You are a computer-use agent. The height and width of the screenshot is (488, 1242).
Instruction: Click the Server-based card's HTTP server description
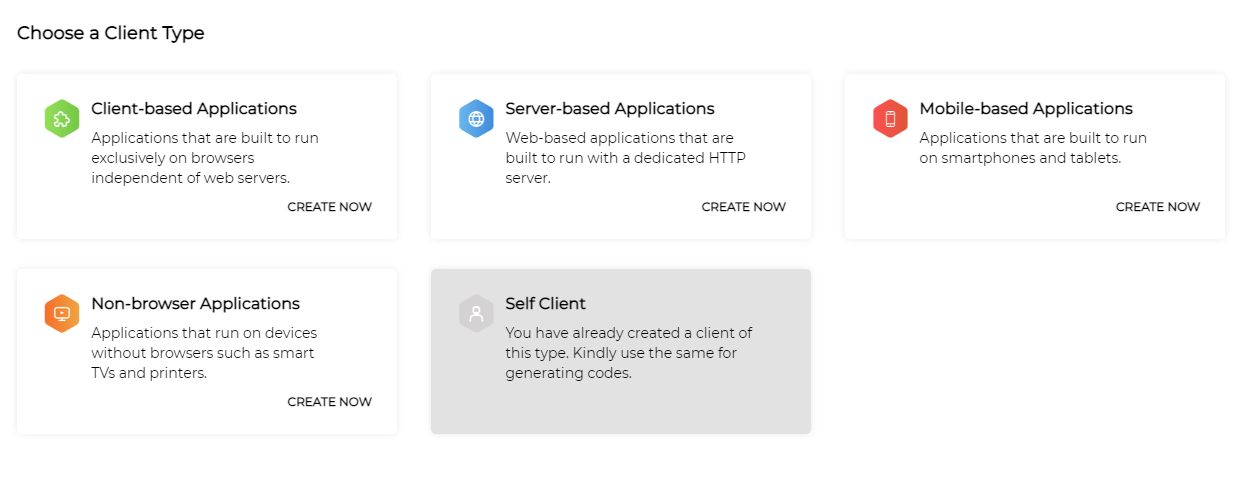coord(625,158)
